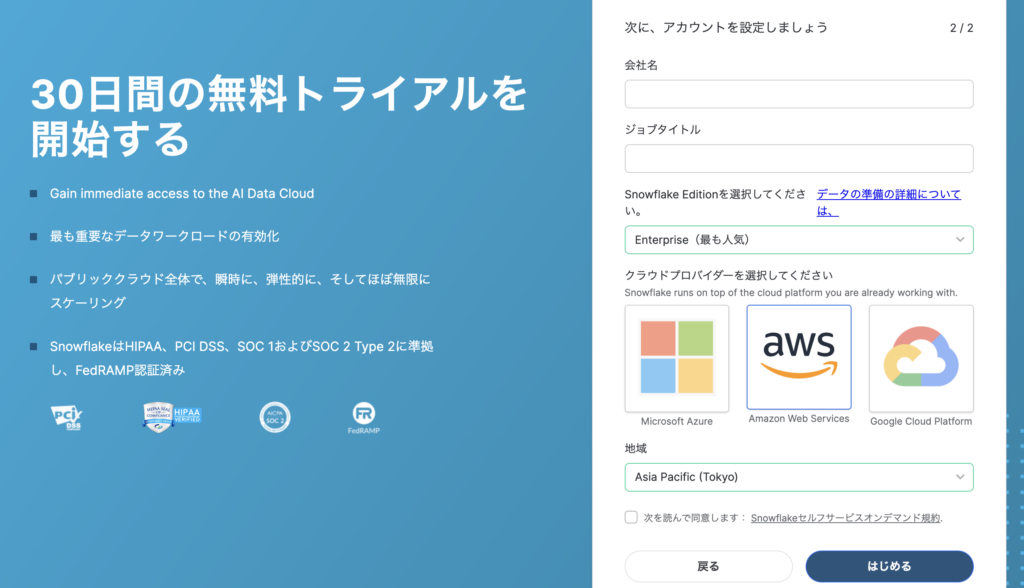The width and height of the screenshot is (1024, 588).
Task: Click the HIPAA compliance badge
Action: (172, 416)
